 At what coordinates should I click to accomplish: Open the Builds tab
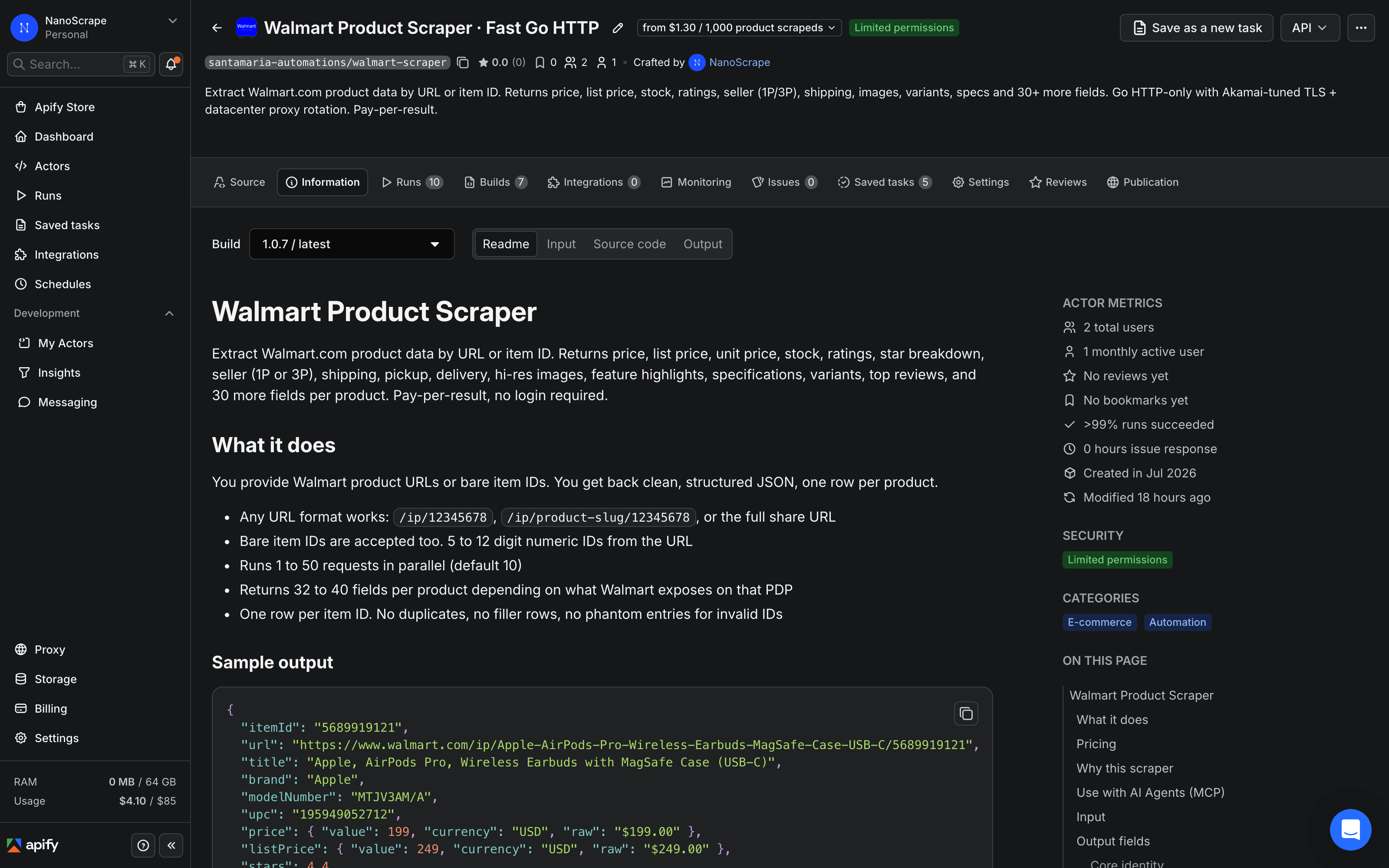[x=496, y=182]
